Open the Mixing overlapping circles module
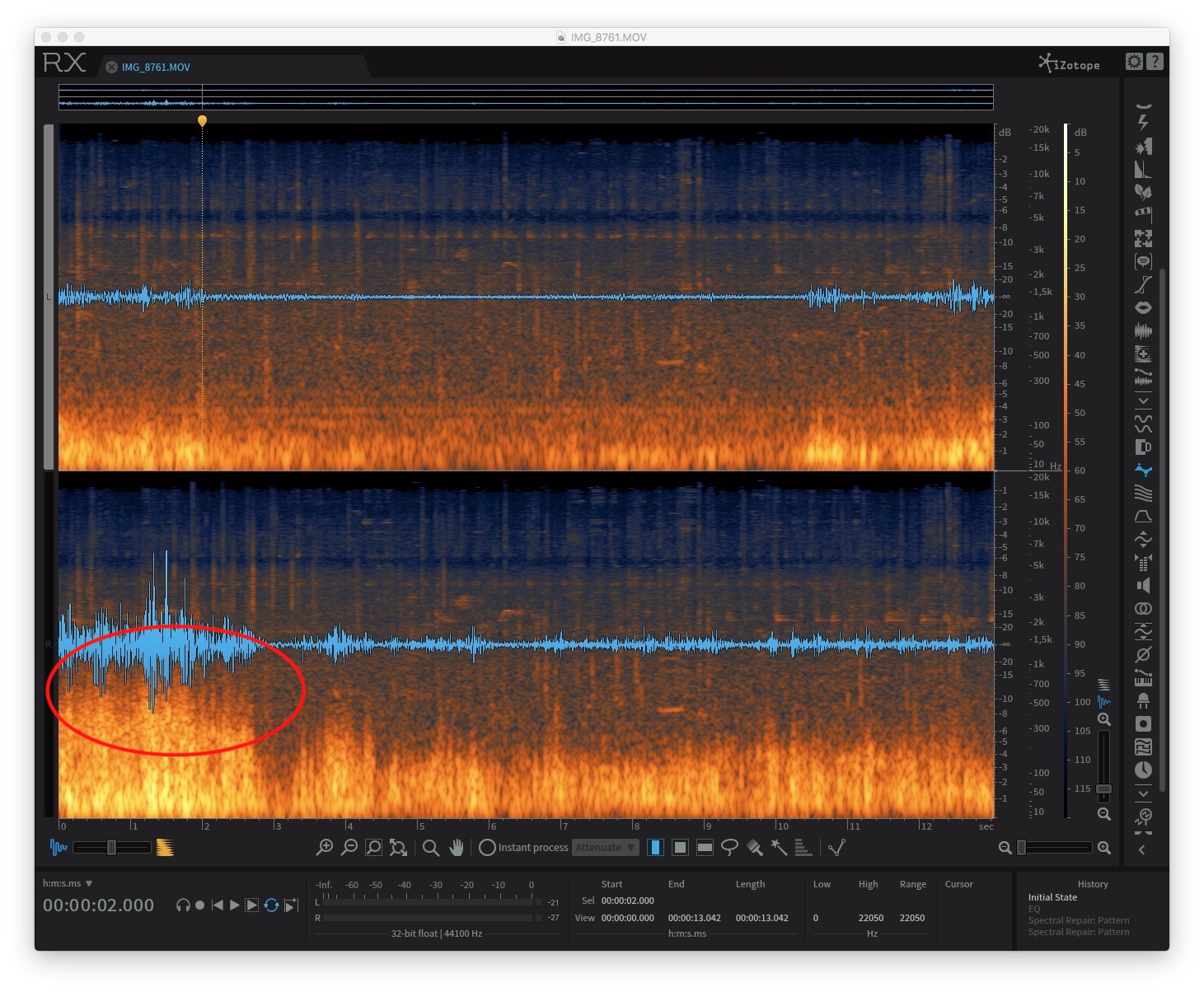This screenshot has height=992, width=1204. click(x=1143, y=609)
